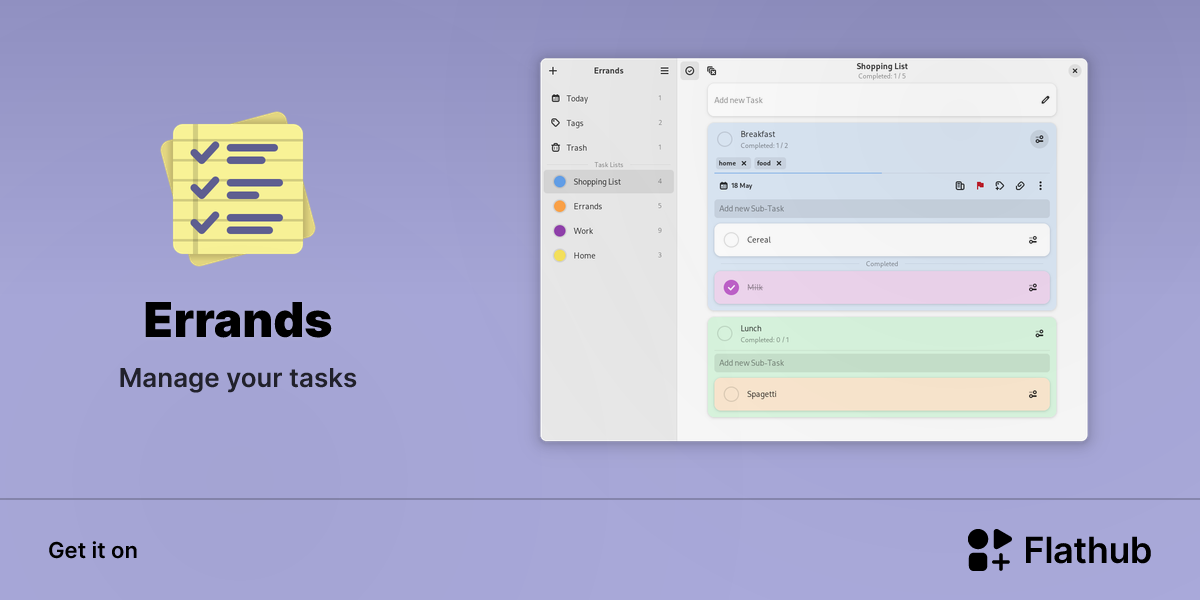Click the pencil icon in Add new Task
The height and width of the screenshot is (600, 1200).
[1045, 100]
